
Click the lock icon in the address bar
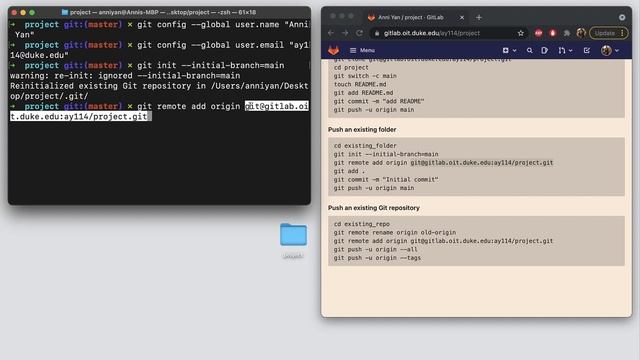377,33
